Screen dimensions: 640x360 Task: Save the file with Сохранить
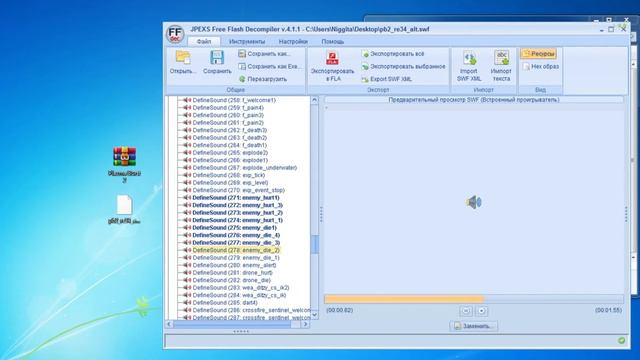point(217,62)
